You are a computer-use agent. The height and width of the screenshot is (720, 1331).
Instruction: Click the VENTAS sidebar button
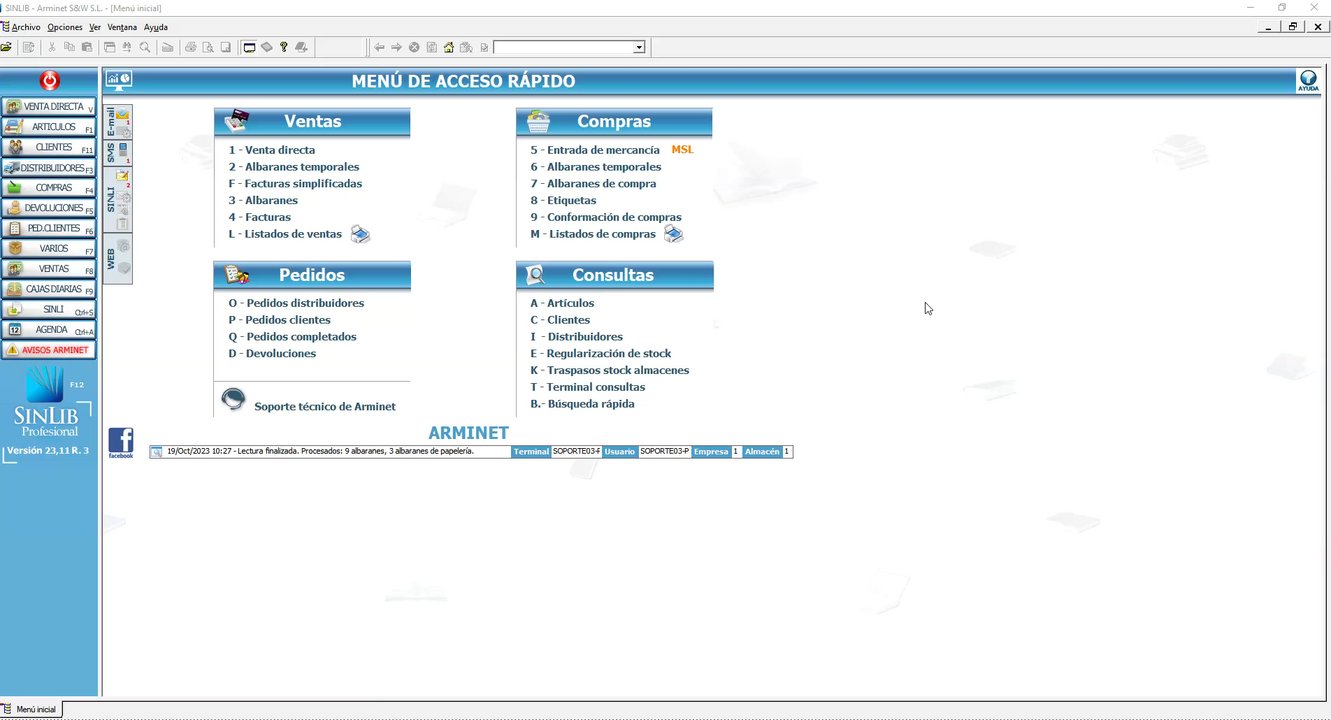coord(49,269)
